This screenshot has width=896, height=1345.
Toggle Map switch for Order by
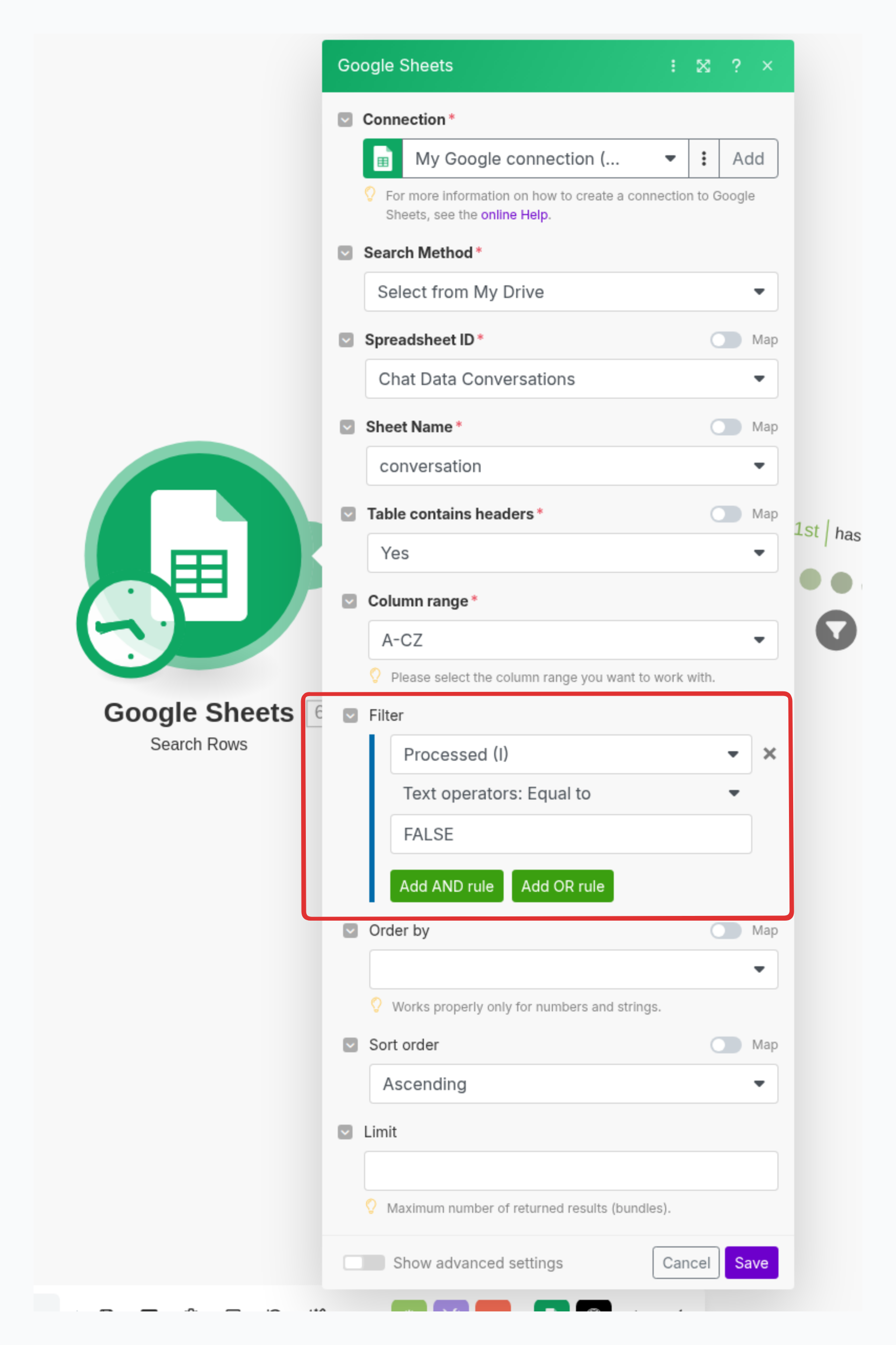coord(726,931)
